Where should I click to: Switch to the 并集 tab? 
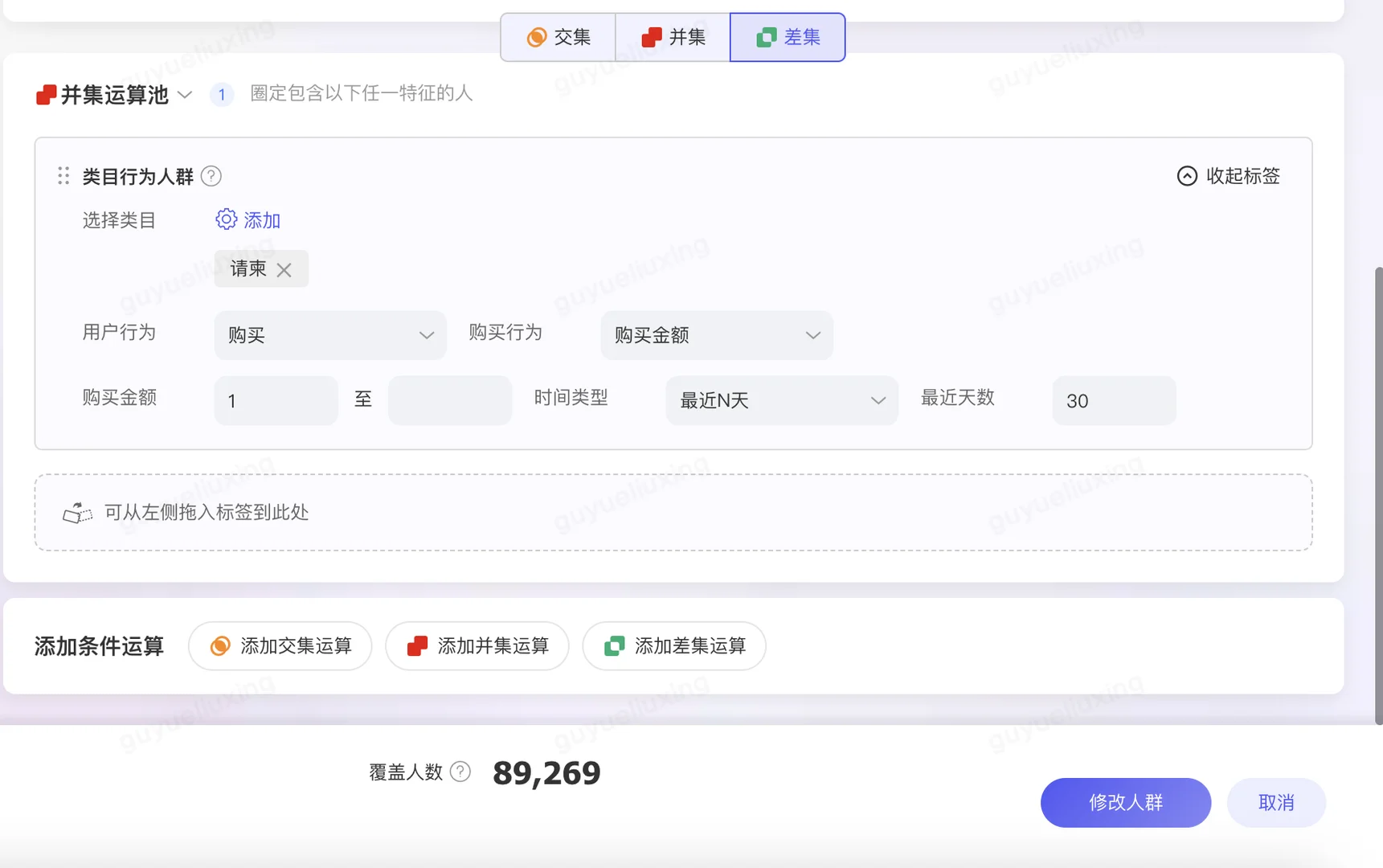click(673, 37)
